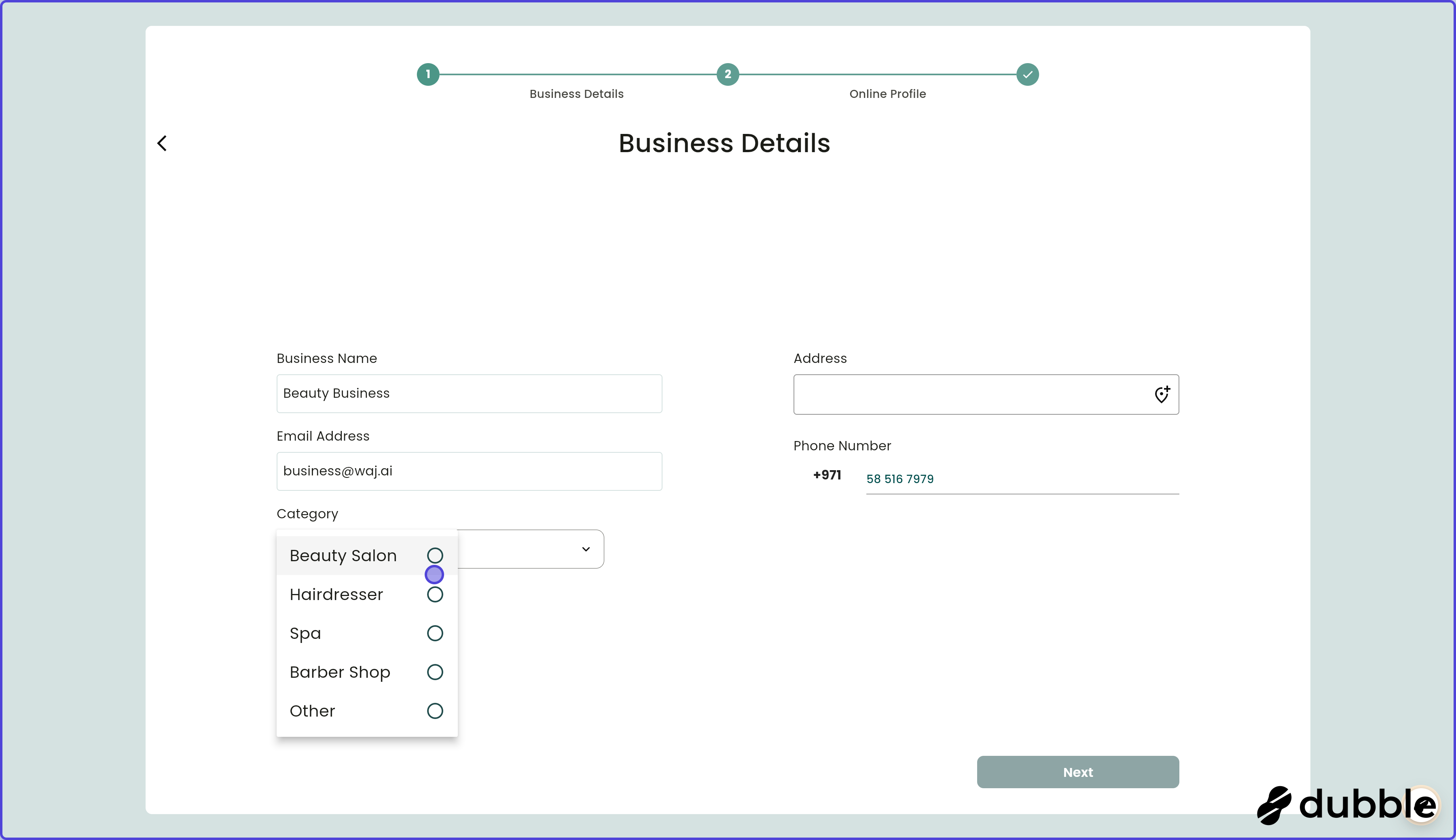Click the back arrow icon
Image resolution: width=1456 pixels, height=840 pixels.
coord(161,142)
